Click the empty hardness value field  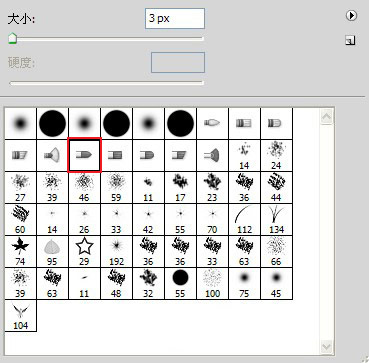coord(178,62)
